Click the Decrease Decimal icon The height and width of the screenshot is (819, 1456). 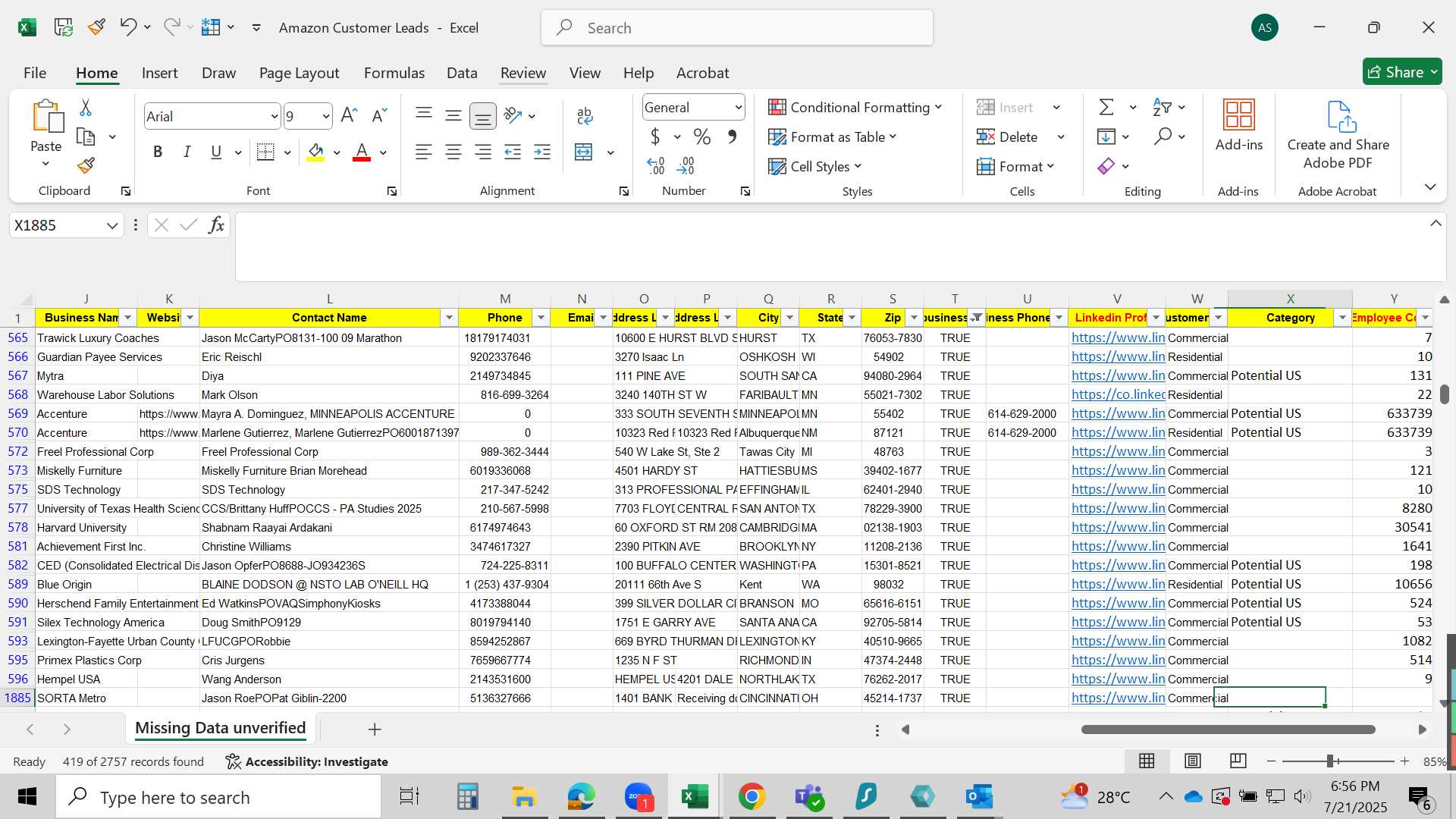[x=686, y=165]
